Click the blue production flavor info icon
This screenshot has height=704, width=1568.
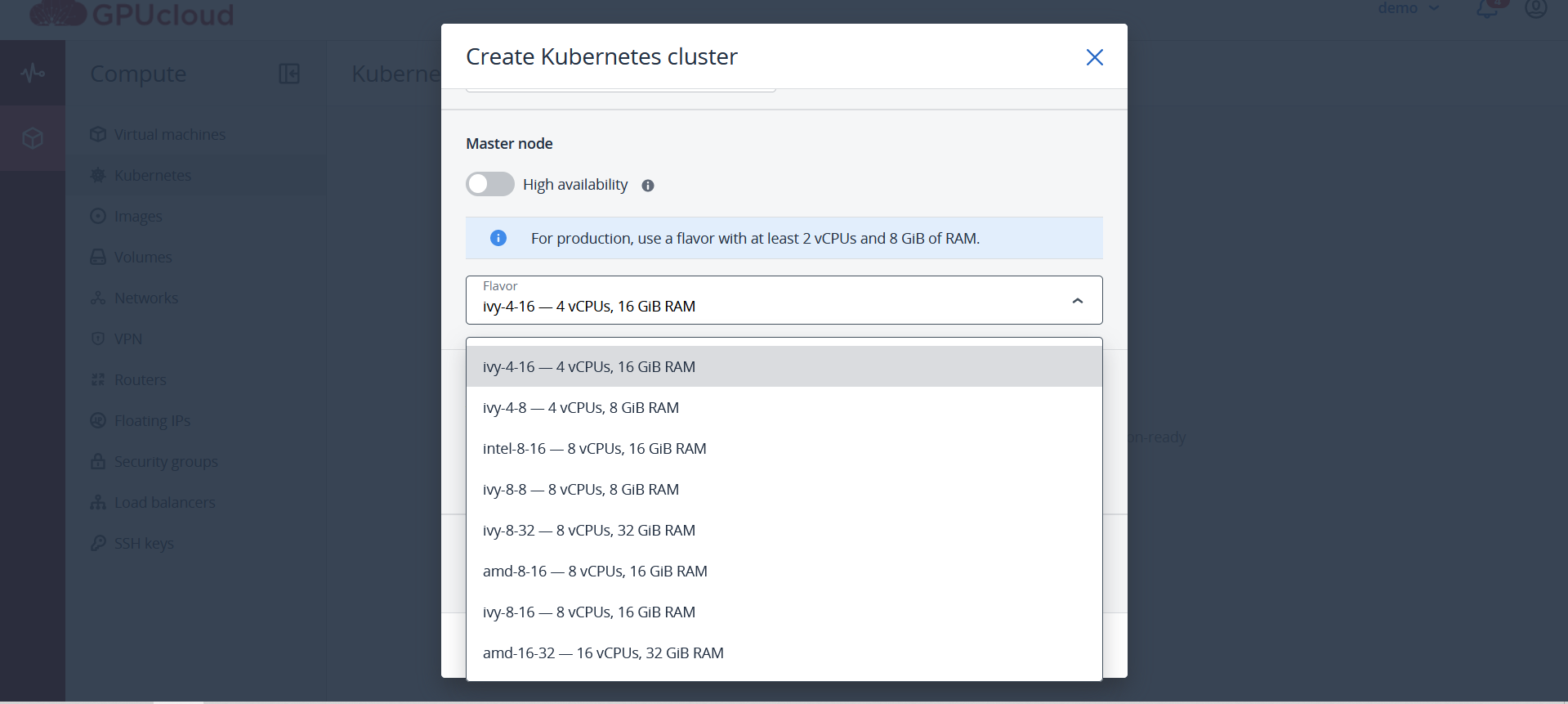498,238
